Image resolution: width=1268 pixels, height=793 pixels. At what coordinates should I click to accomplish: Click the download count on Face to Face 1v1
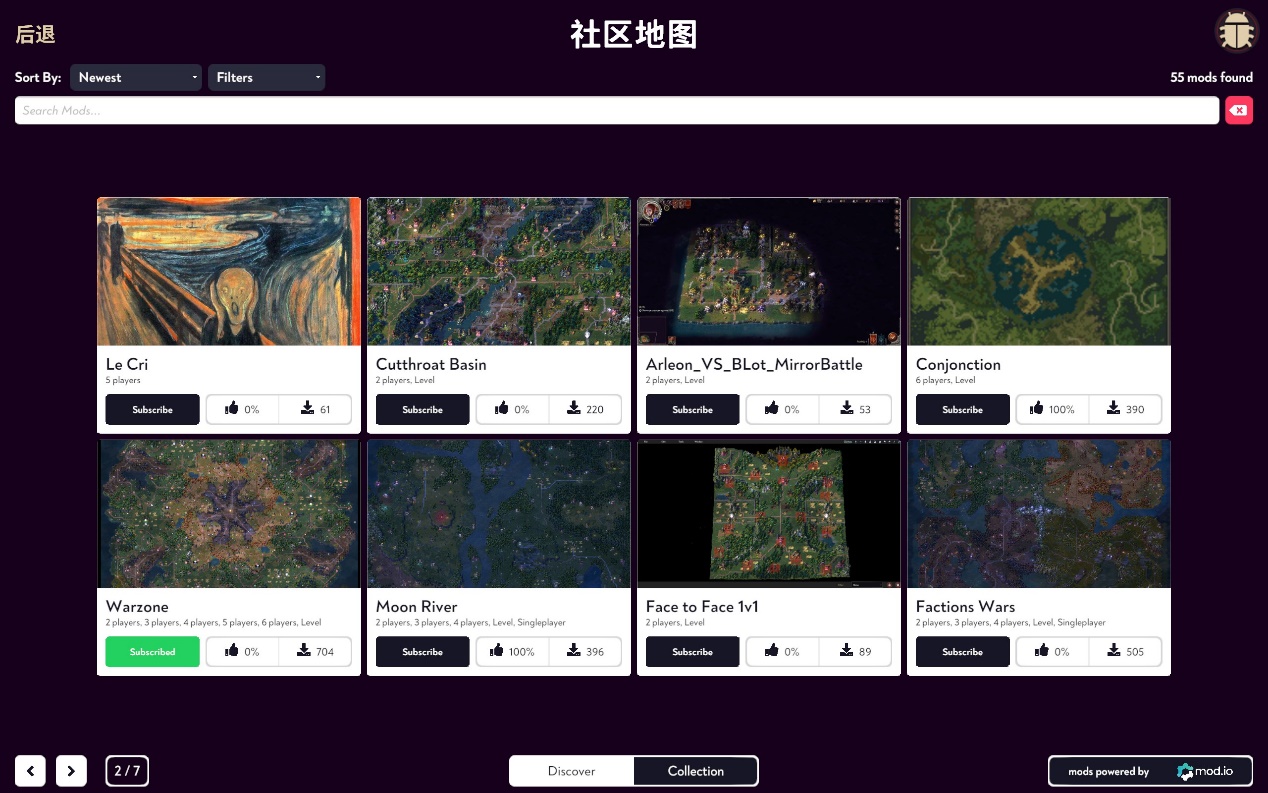855,651
